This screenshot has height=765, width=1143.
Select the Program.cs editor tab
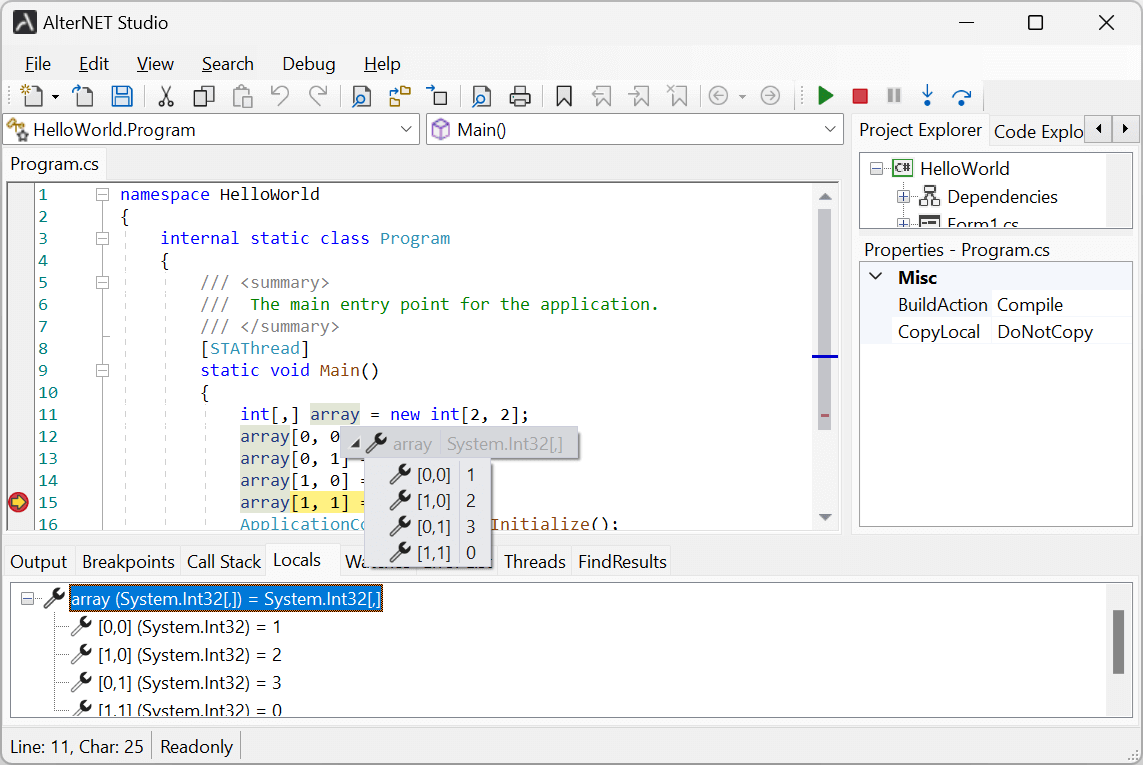tap(55, 164)
